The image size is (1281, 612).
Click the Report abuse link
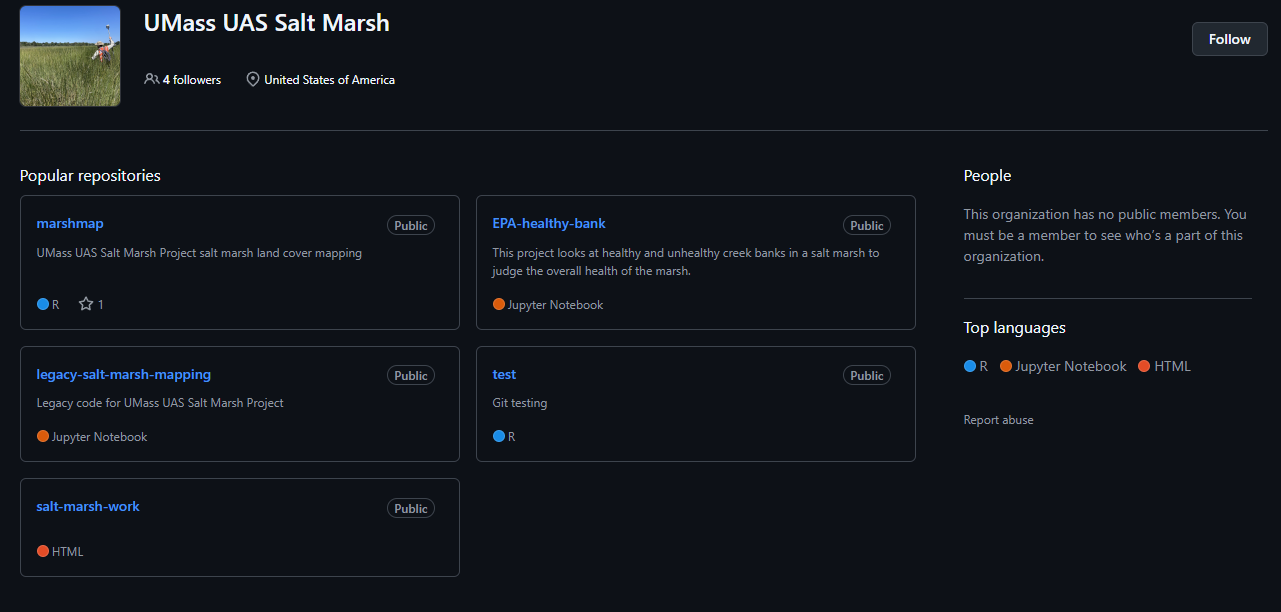coord(998,420)
